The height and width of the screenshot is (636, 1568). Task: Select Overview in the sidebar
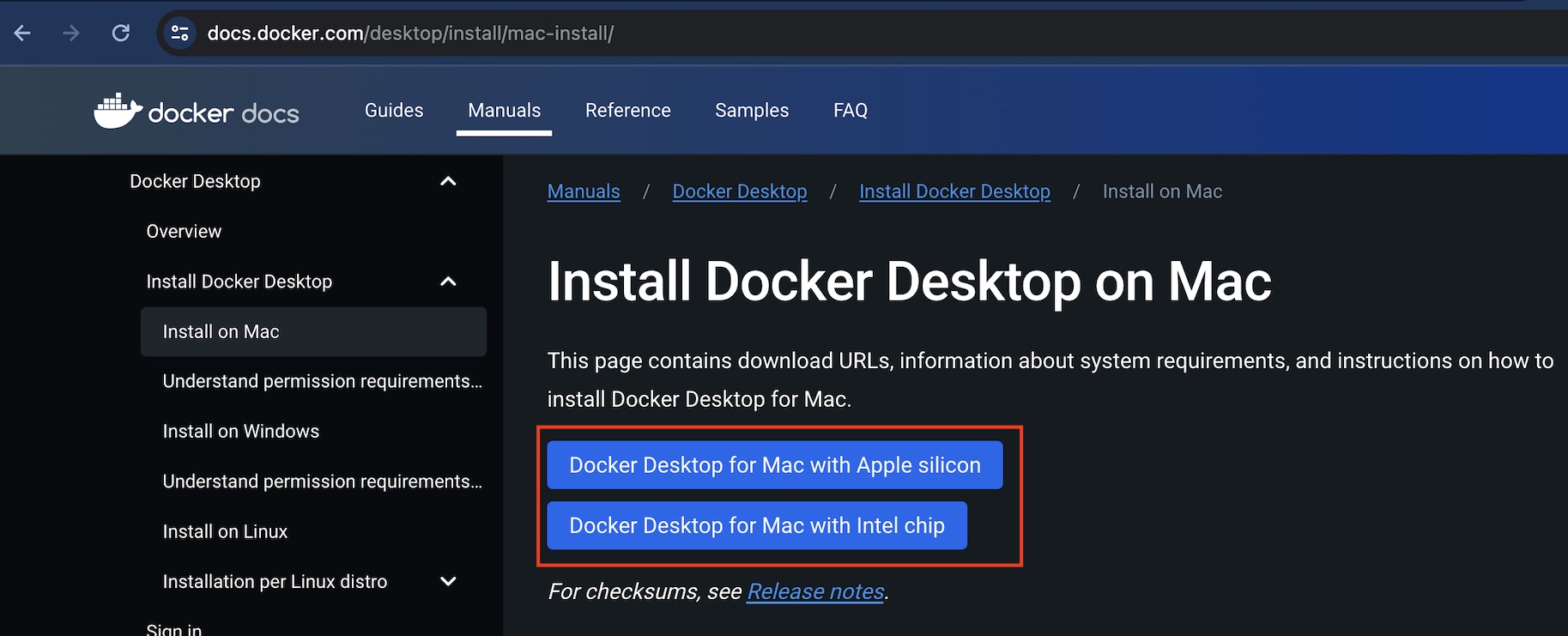[x=184, y=231]
